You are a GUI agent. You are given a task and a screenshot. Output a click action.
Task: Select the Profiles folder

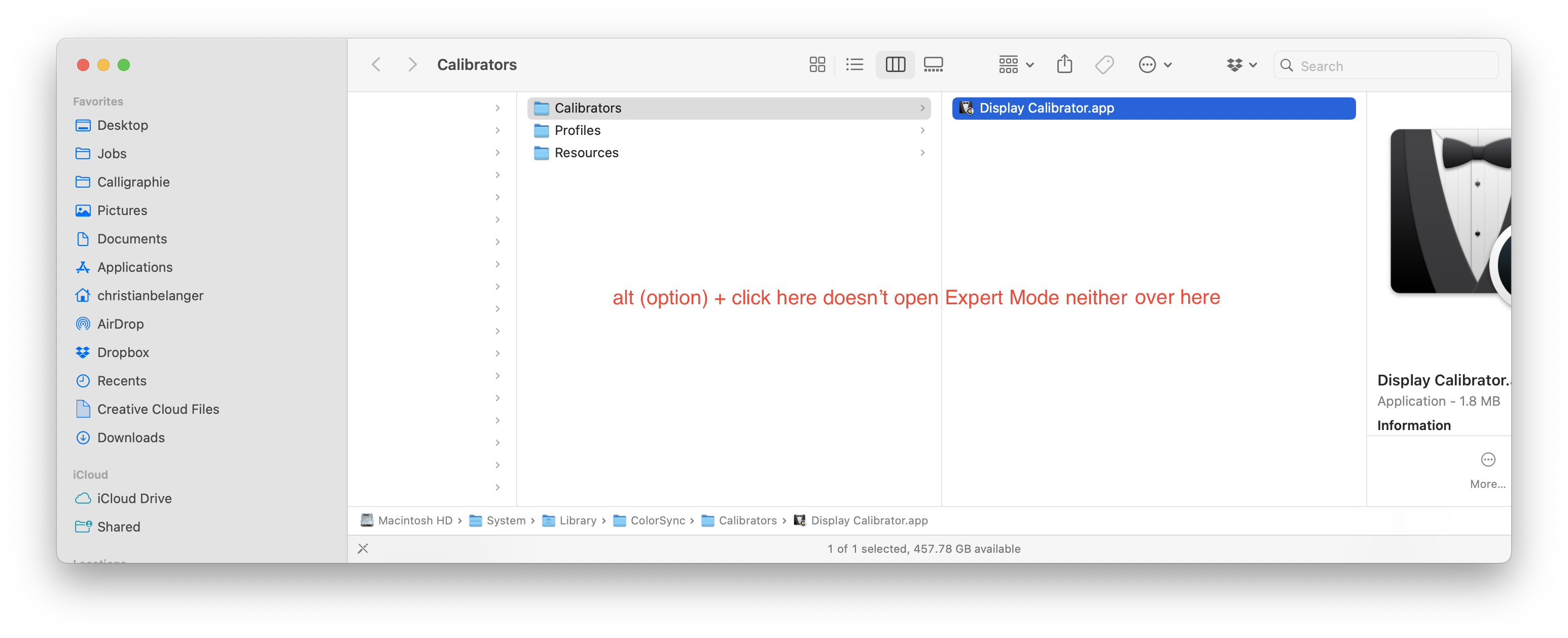click(577, 130)
